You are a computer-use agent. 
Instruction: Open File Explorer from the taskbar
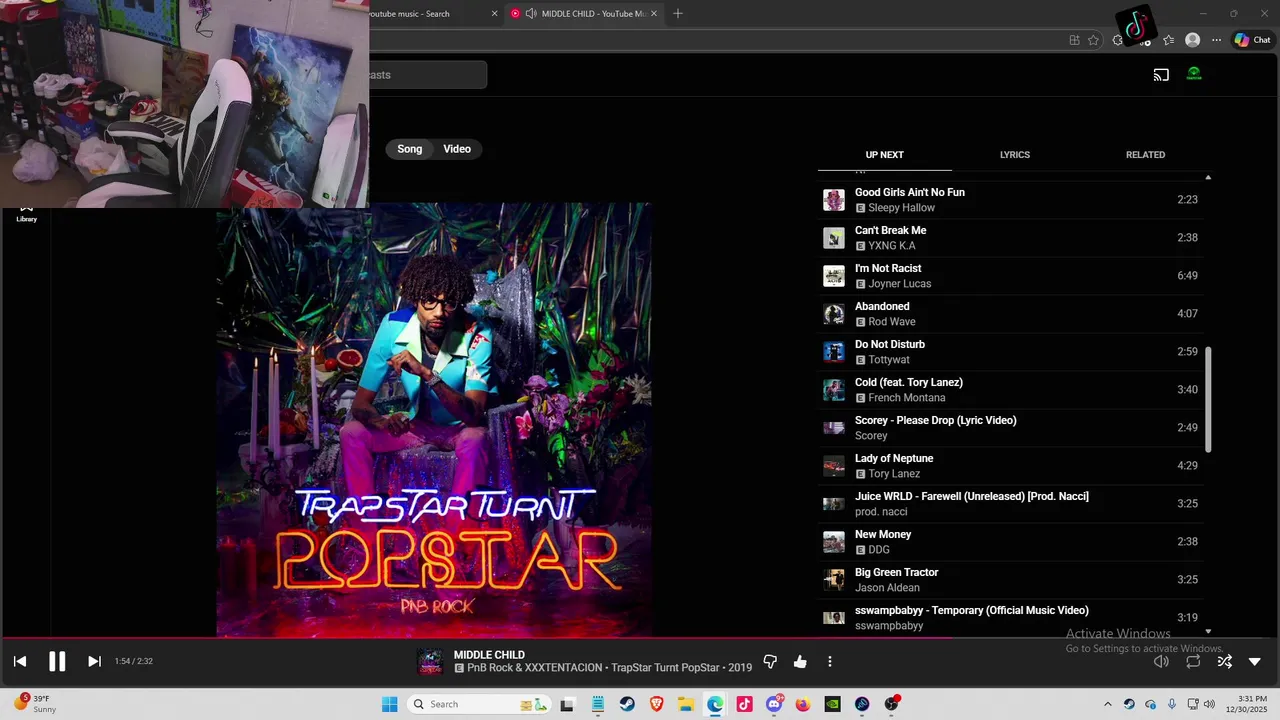[686, 704]
